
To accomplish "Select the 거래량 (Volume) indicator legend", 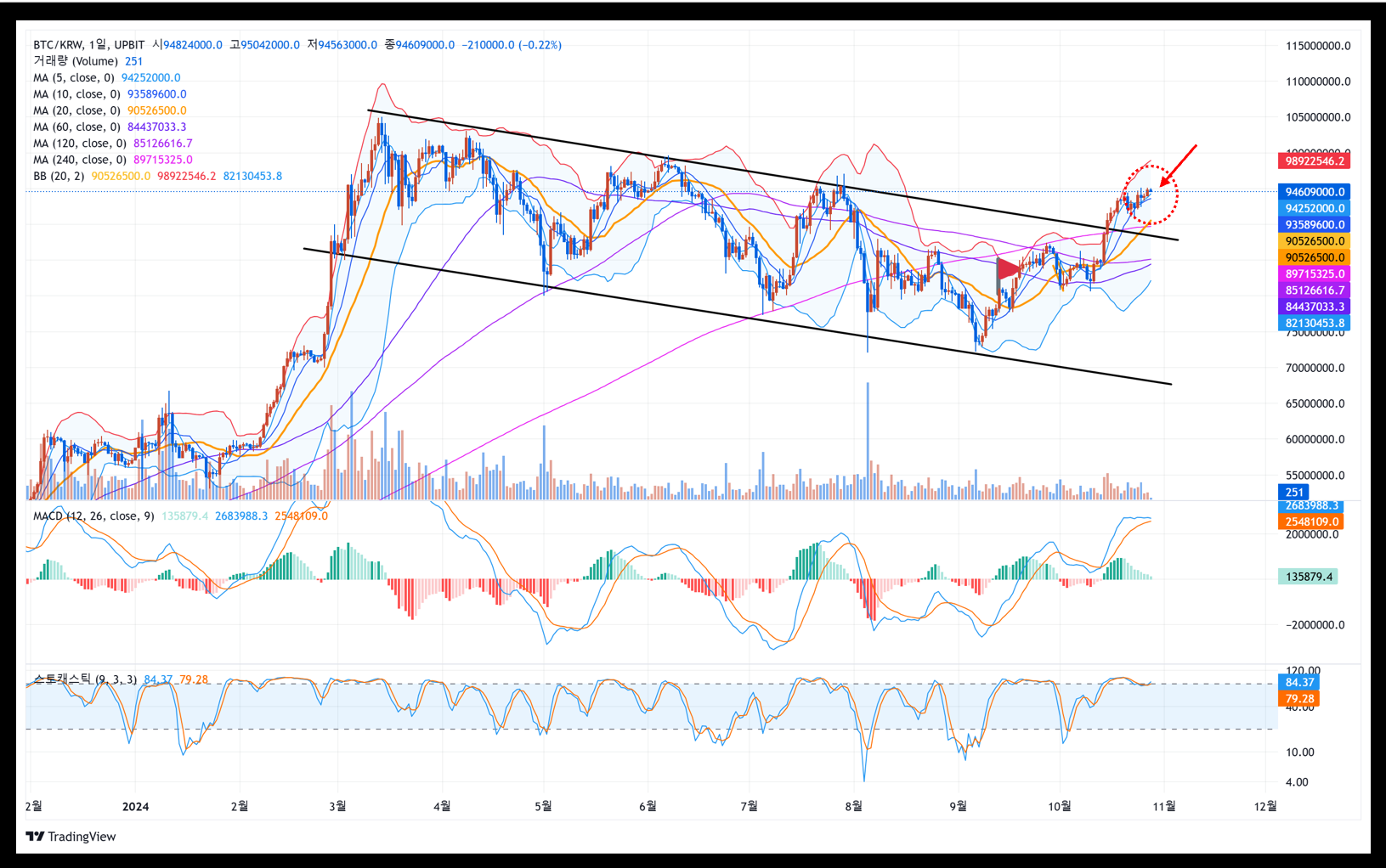I will [88, 61].
